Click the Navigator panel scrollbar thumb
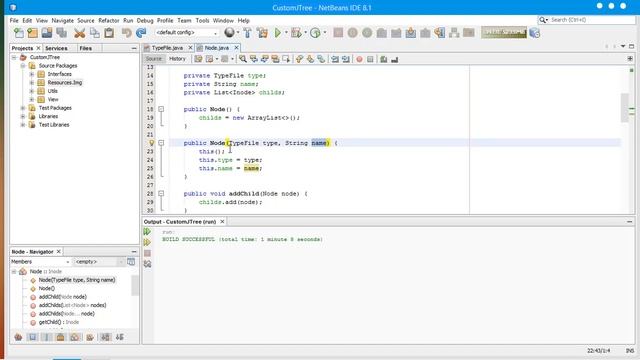 coord(135,285)
